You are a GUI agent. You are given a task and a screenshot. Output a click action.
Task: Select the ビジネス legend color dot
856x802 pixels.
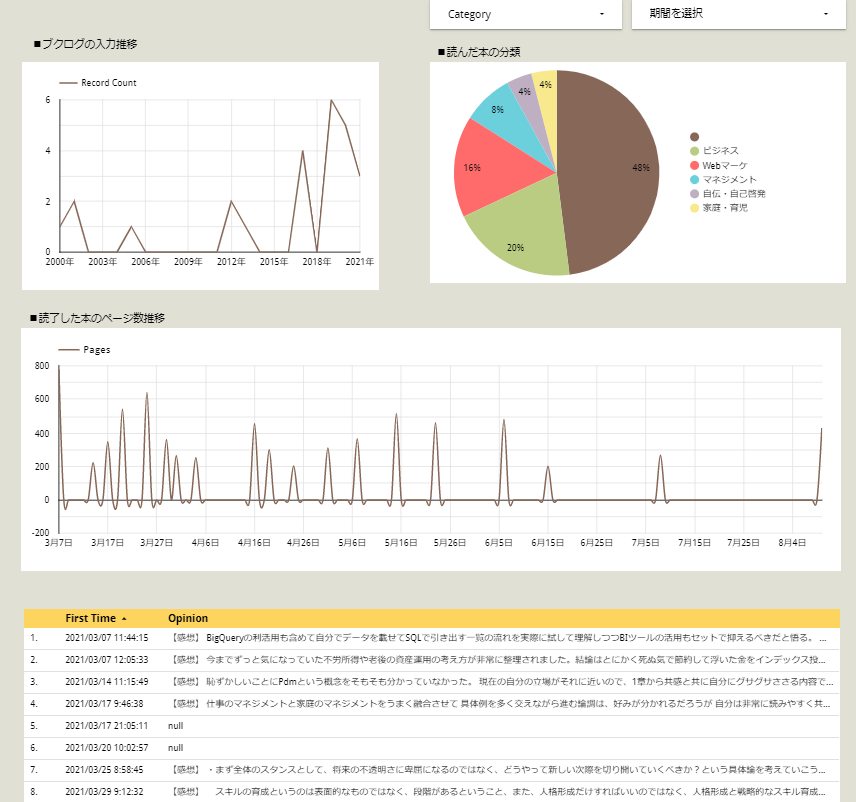point(695,150)
